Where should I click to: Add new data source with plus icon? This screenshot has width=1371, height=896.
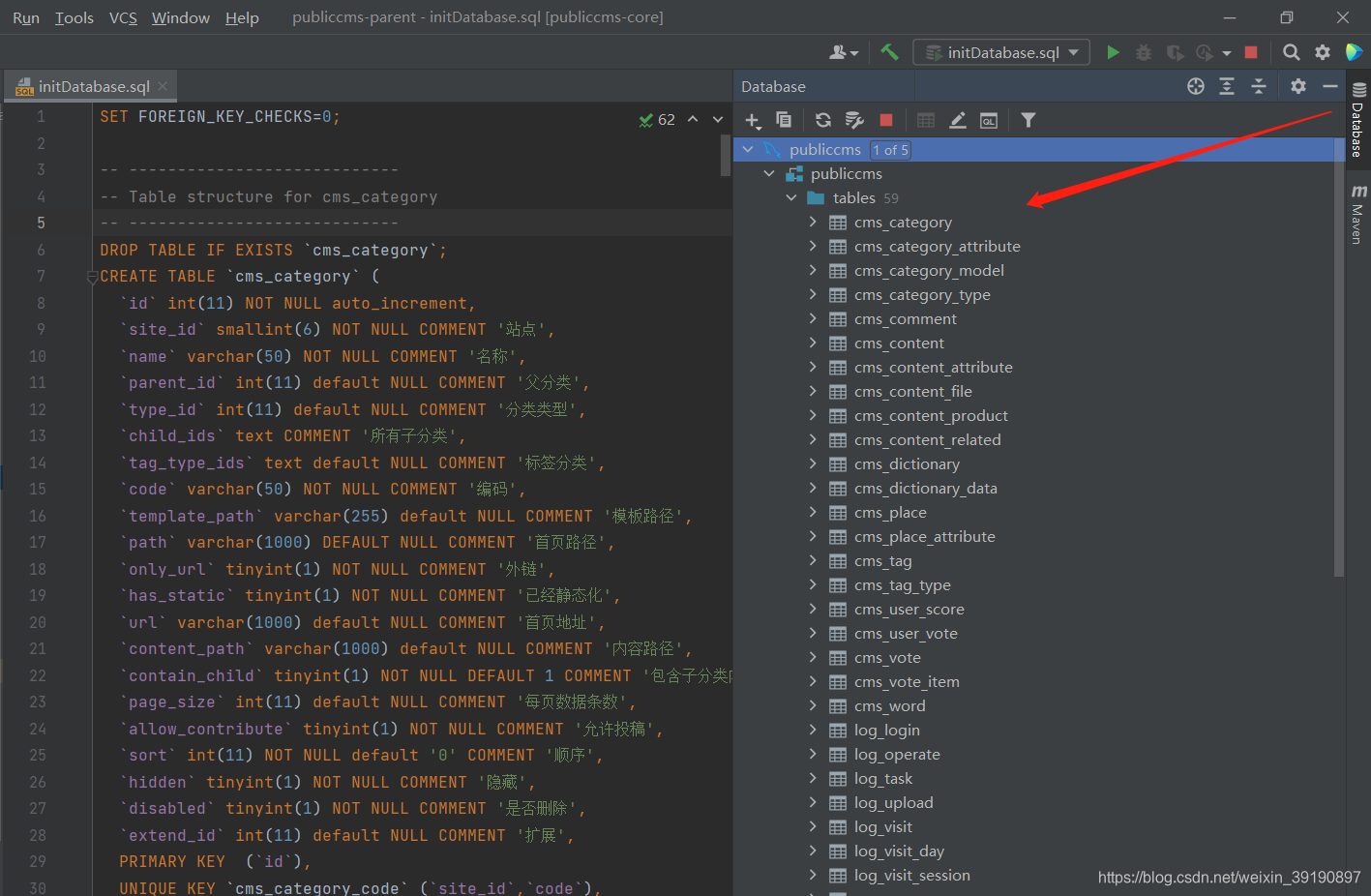pyautogui.click(x=754, y=120)
